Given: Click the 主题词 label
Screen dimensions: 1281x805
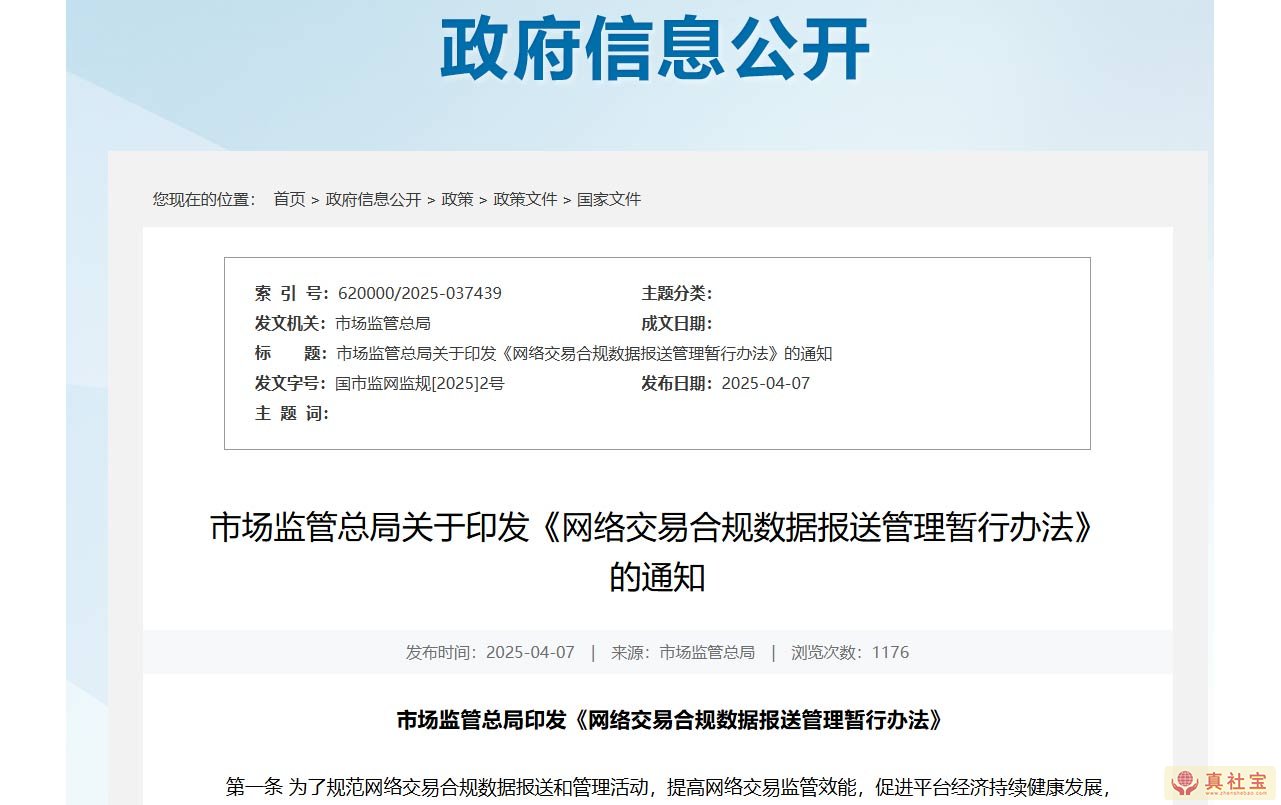Looking at the screenshot, I should (292, 413).
